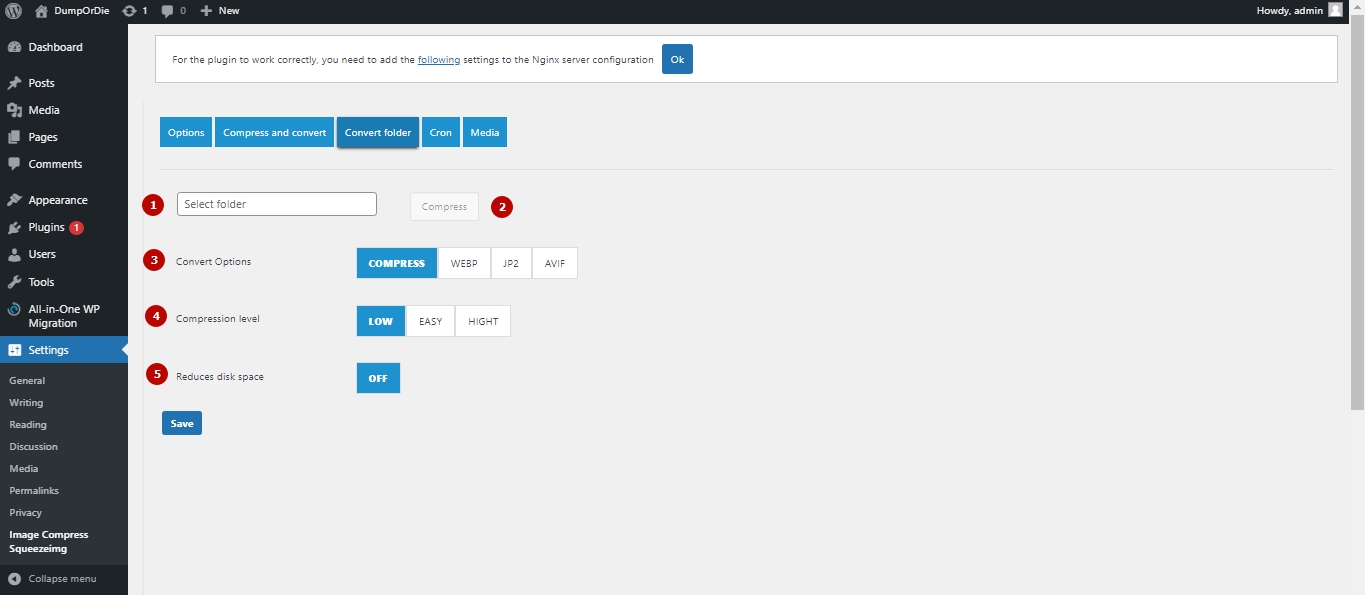Click the Compression level label

coord(218,319)
